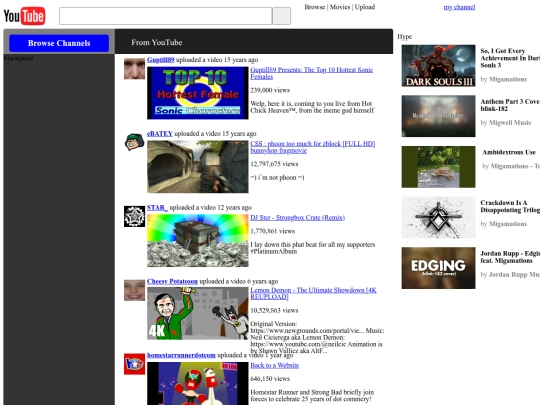This screenshot has height=405, width=540.
Task: Open DJ Ster Strongbox Crate title link
Action: 298,217
